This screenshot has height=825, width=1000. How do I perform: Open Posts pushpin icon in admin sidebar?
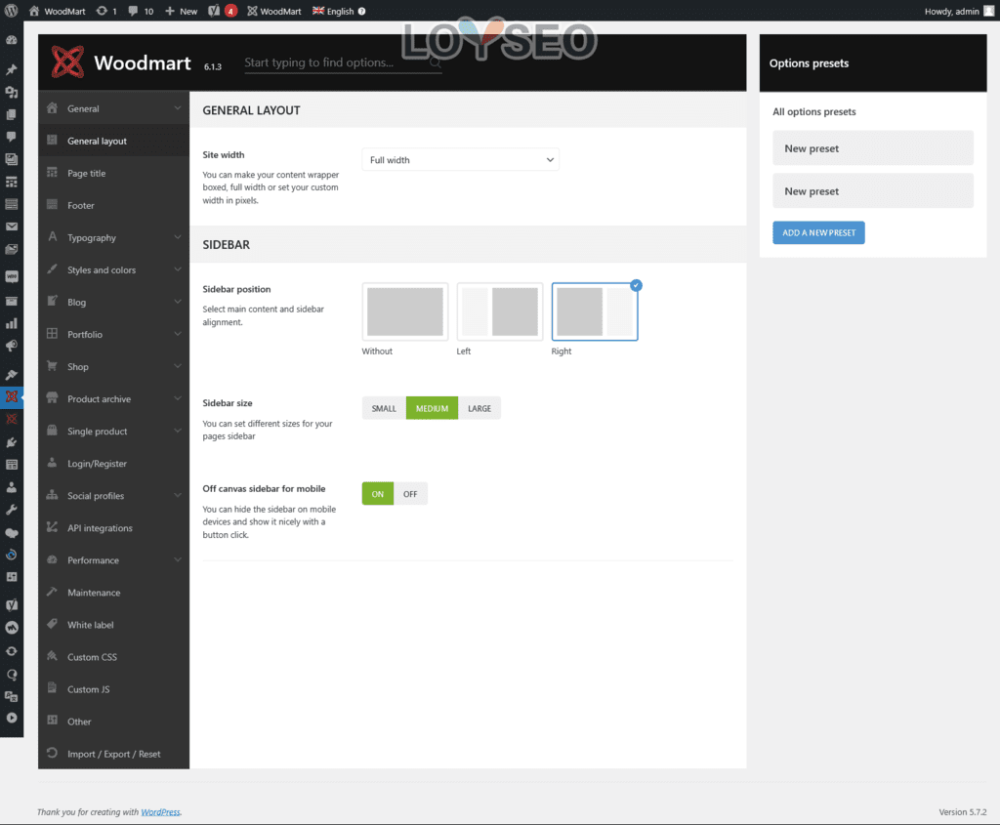[x=11, y=69]
